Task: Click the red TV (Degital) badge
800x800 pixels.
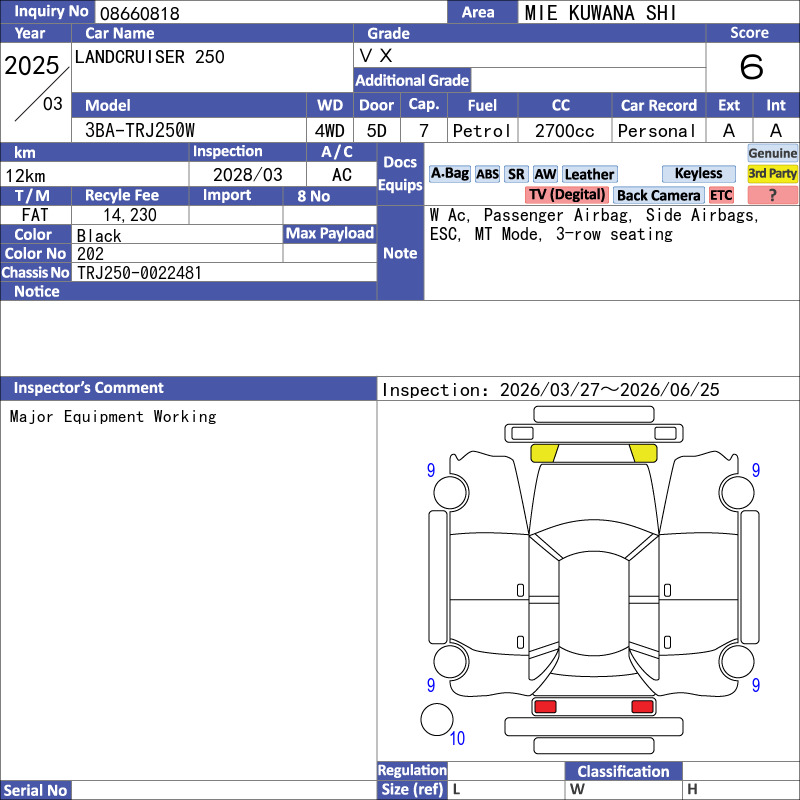Action: [567, 195]
